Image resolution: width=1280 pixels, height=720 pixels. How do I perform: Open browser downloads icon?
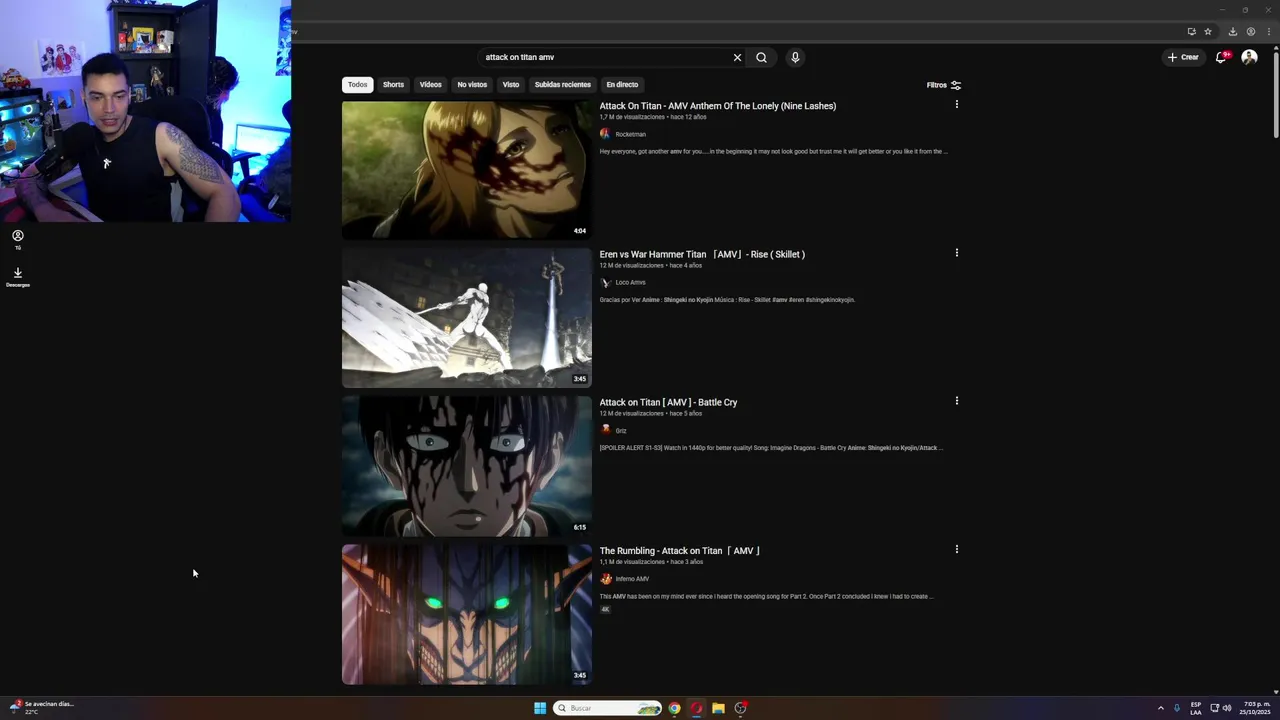pos(1233,31)
